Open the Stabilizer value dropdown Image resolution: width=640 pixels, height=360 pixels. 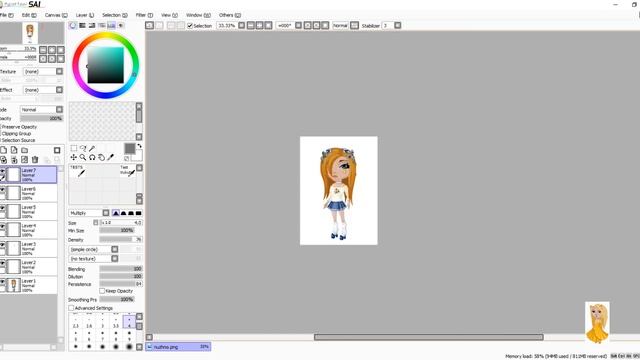pos(397,25)
